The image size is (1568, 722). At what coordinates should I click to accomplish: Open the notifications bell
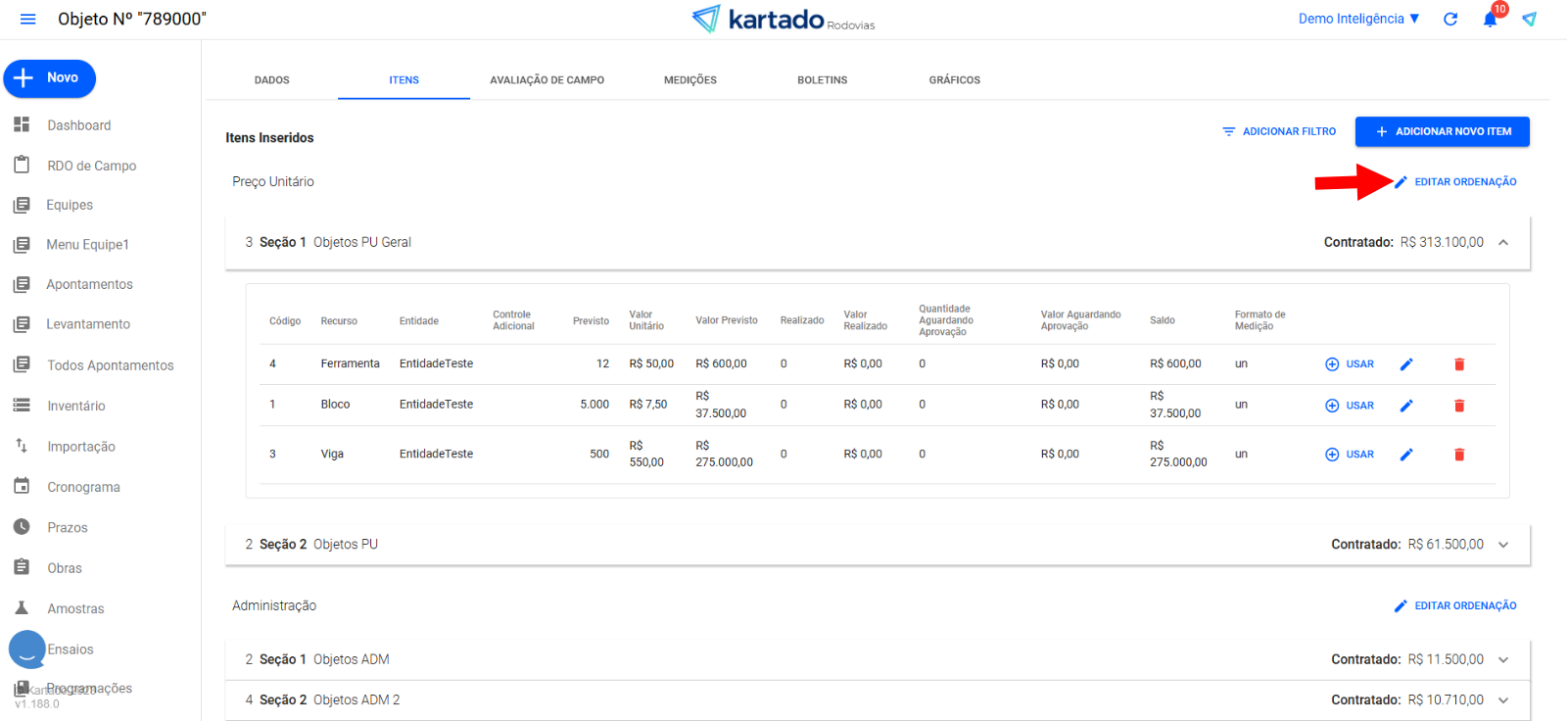coord(1490,20)
